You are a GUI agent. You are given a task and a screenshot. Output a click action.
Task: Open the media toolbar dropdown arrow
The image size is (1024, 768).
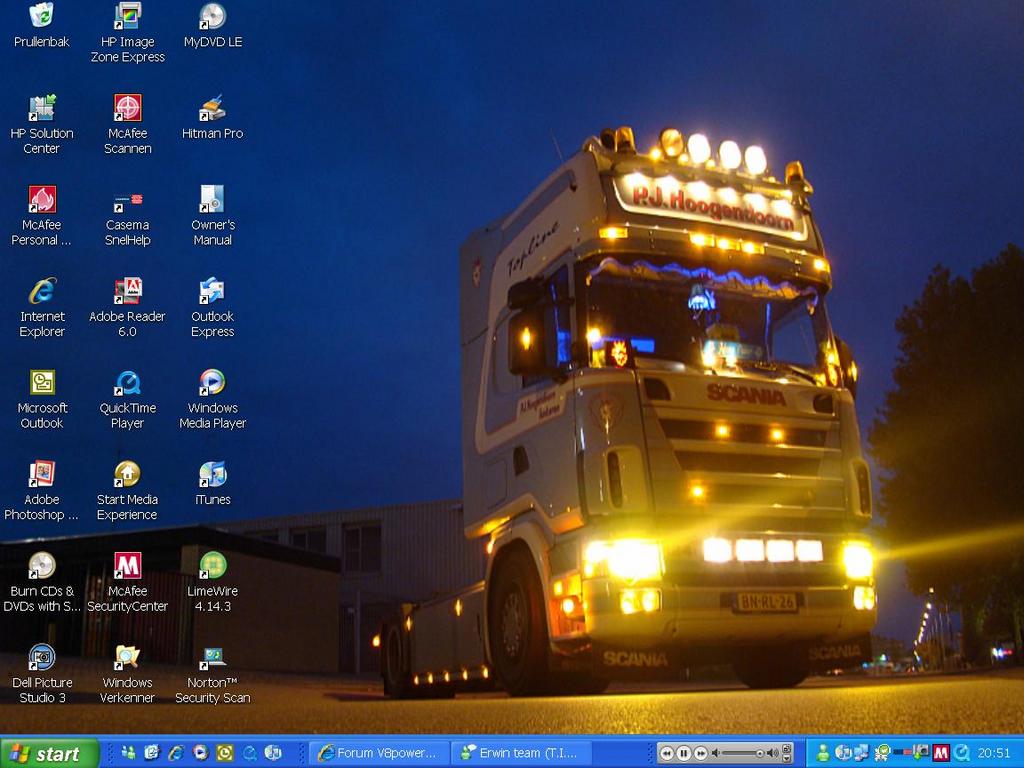click(x=787, y=758)
